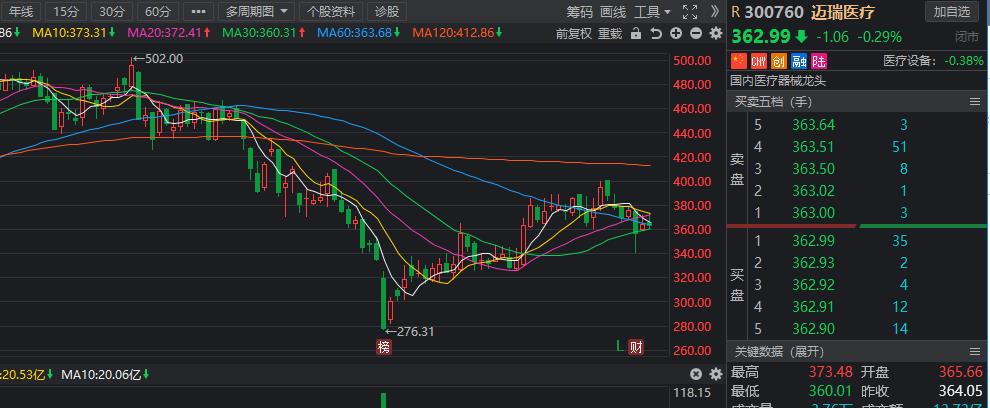Click buy level 1 price 362.99

coord(813,241)
